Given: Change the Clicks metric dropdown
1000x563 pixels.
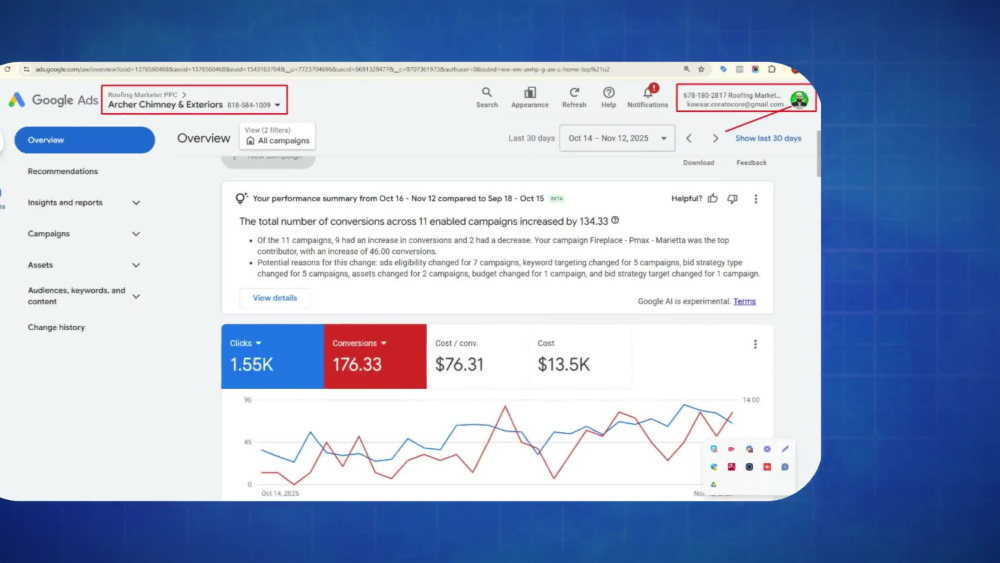Looking at the screenshot, I should 246,343.
